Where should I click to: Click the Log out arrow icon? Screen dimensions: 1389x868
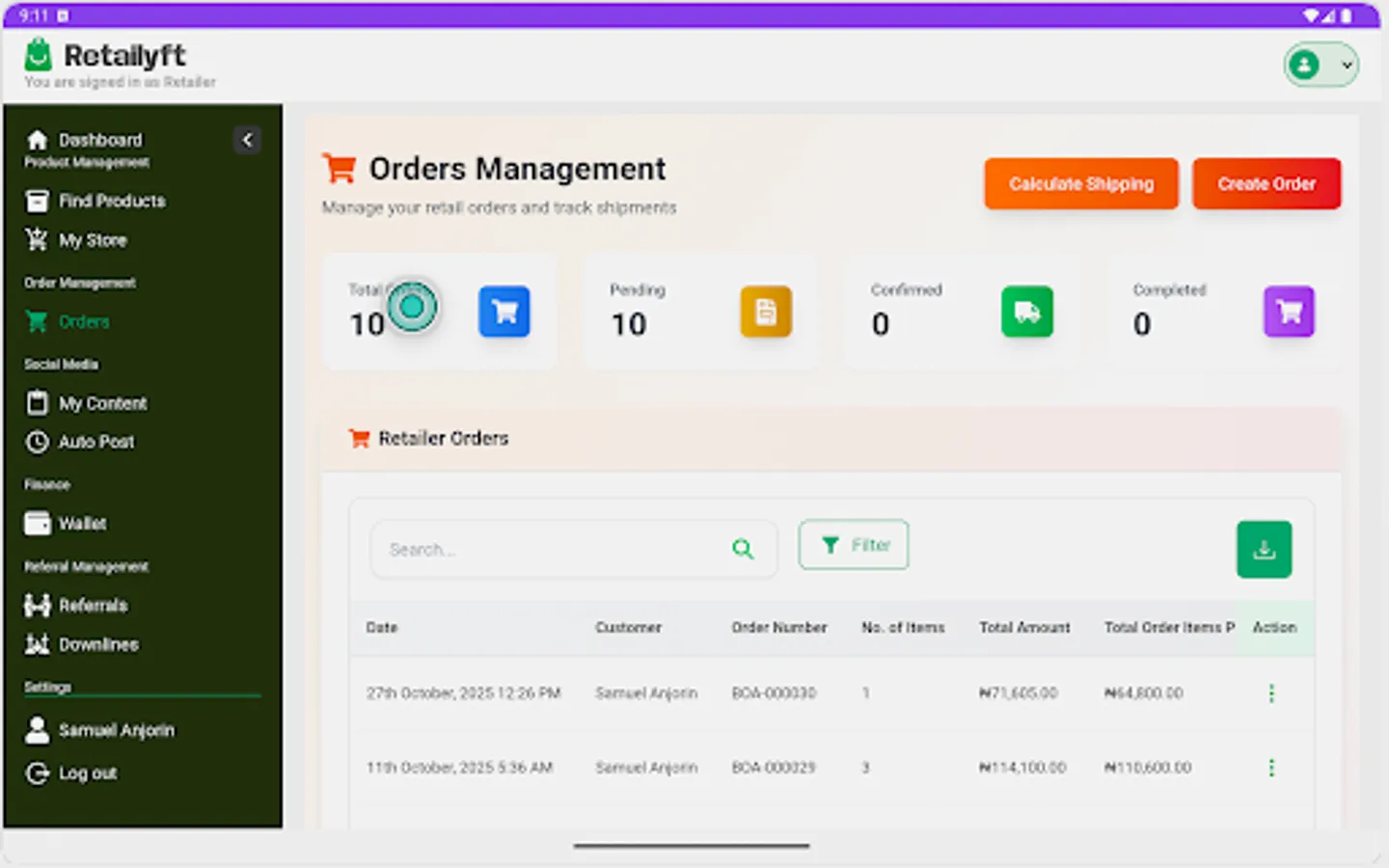click(x=37, y=773)
